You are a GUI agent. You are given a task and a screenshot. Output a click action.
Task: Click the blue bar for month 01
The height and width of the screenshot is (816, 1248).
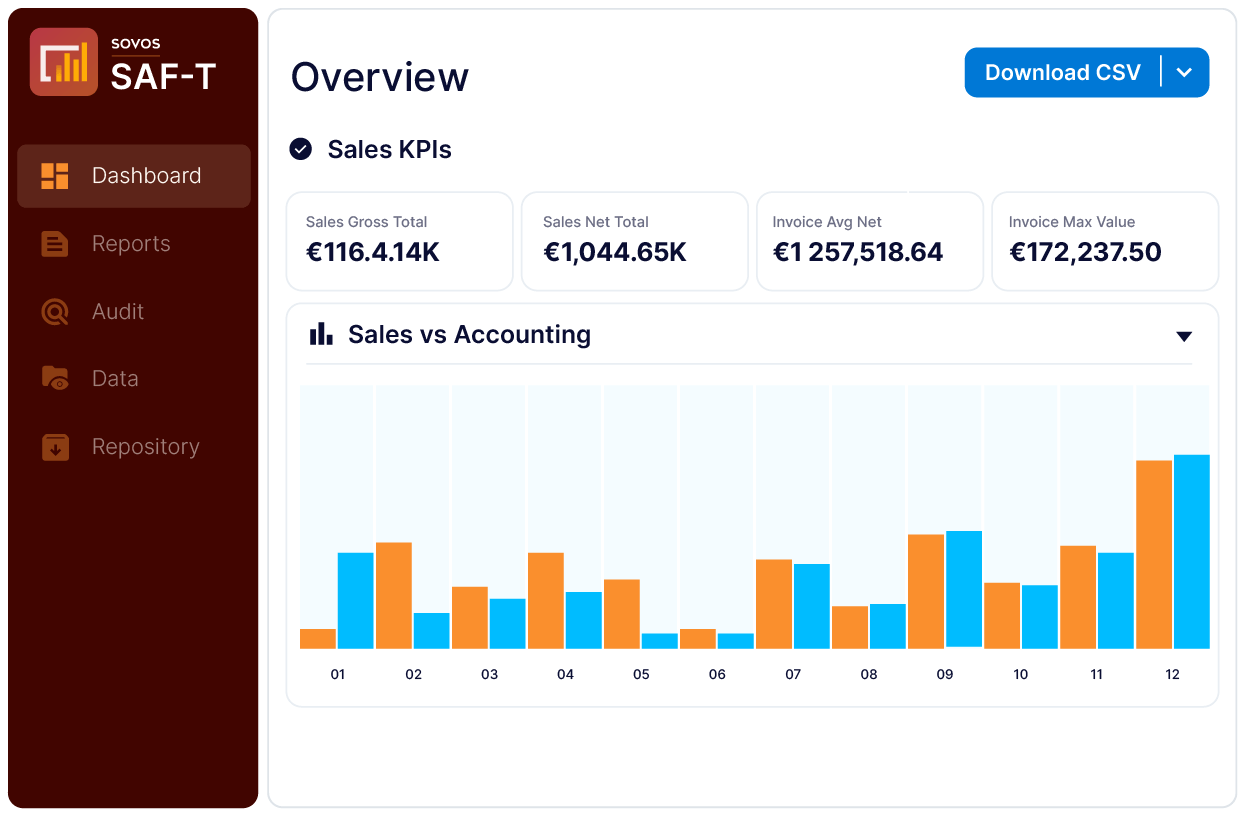355,600
